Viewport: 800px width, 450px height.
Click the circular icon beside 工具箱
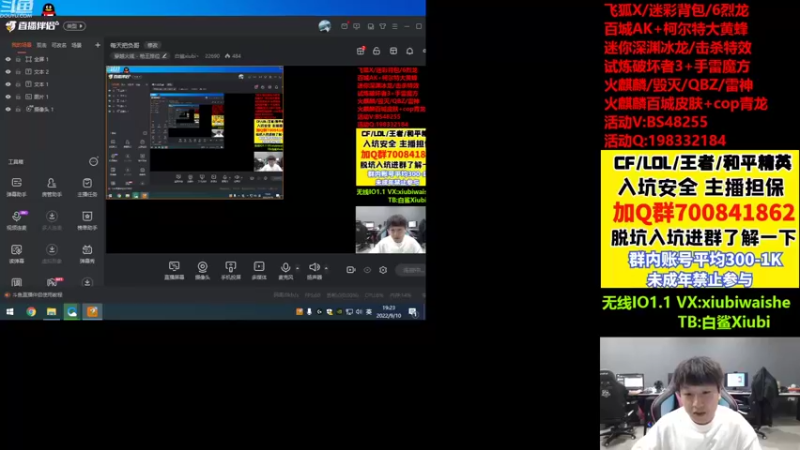(93, 162)
